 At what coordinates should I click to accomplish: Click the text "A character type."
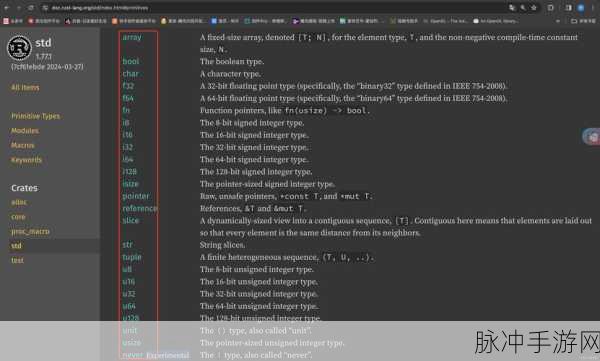click(x=230, y=74)
